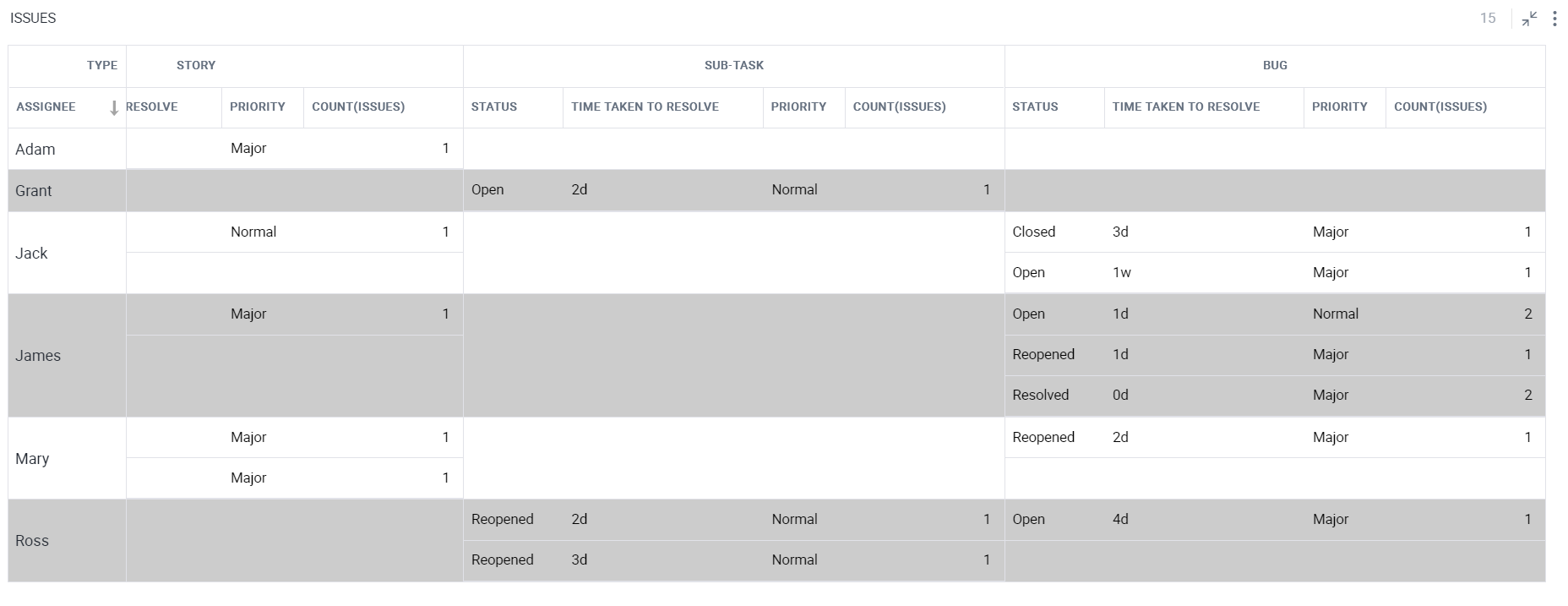This screenshot has height=606, width=1568.
Task: Click Jack's Normal story priority
Action: (x=253, y=232)
